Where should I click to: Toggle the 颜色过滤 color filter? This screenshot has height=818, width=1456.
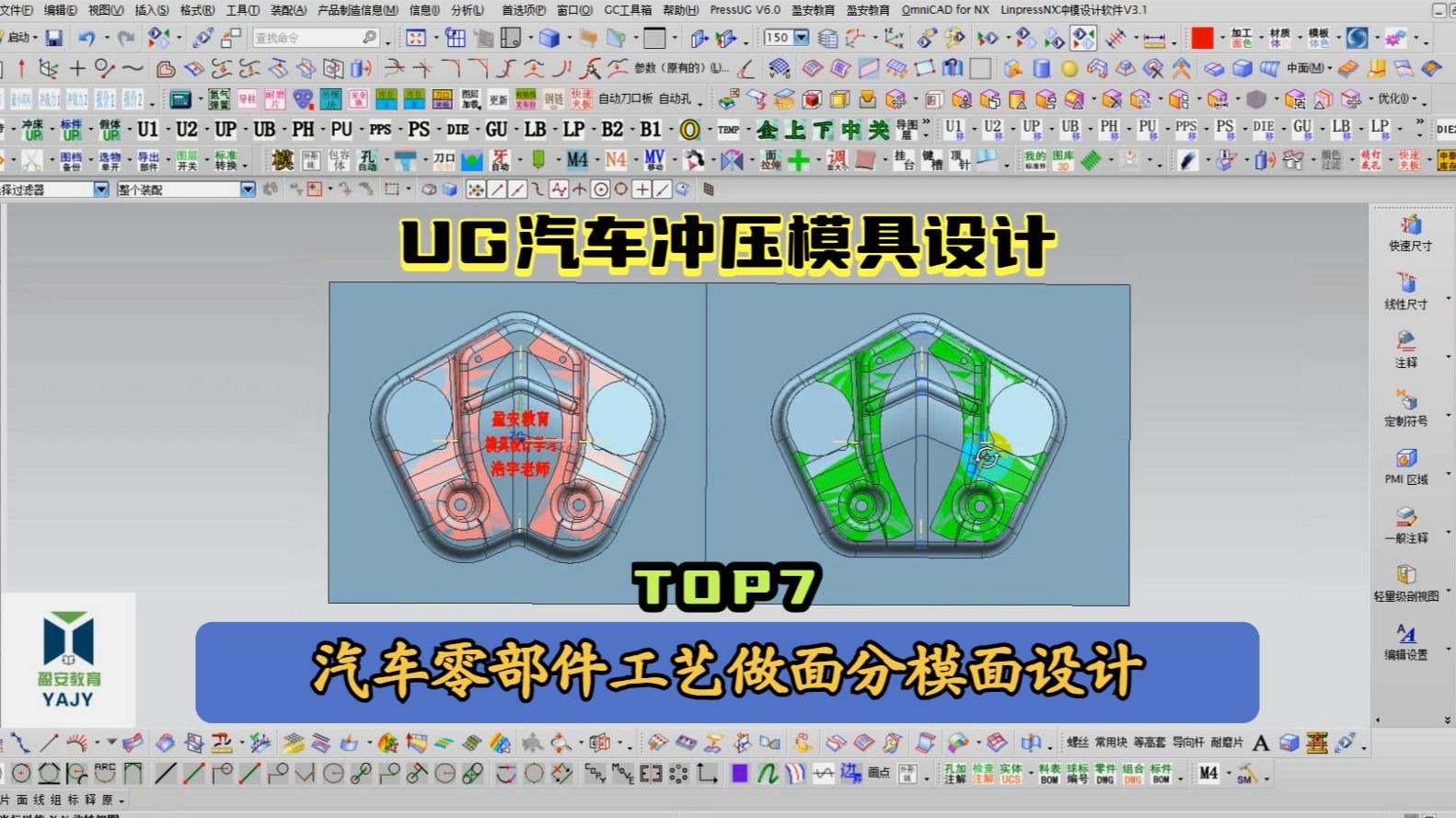pos(1330,160)
